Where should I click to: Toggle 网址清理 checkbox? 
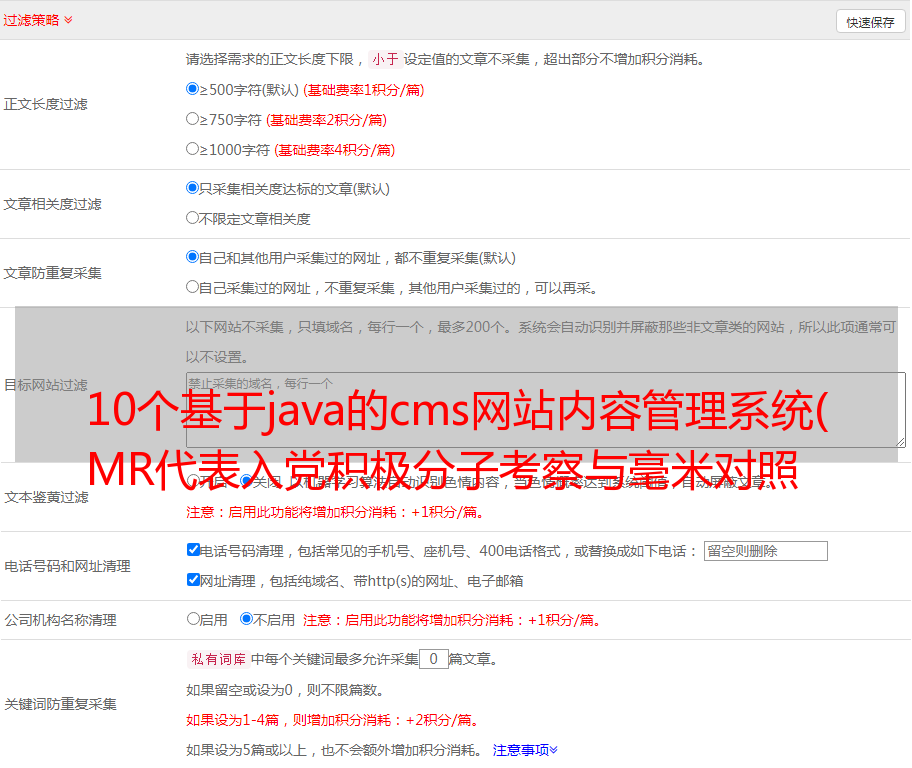click(194, 579)
